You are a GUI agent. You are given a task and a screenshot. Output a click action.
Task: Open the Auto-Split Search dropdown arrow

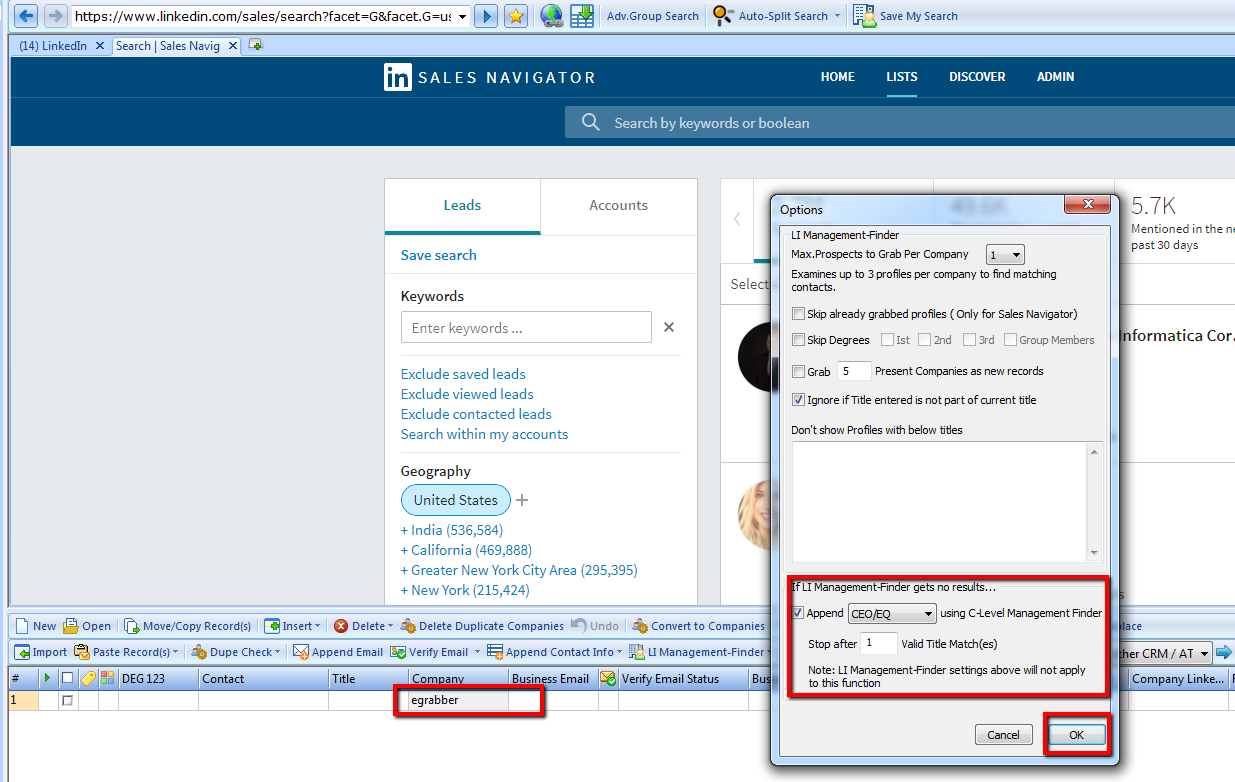837,16
